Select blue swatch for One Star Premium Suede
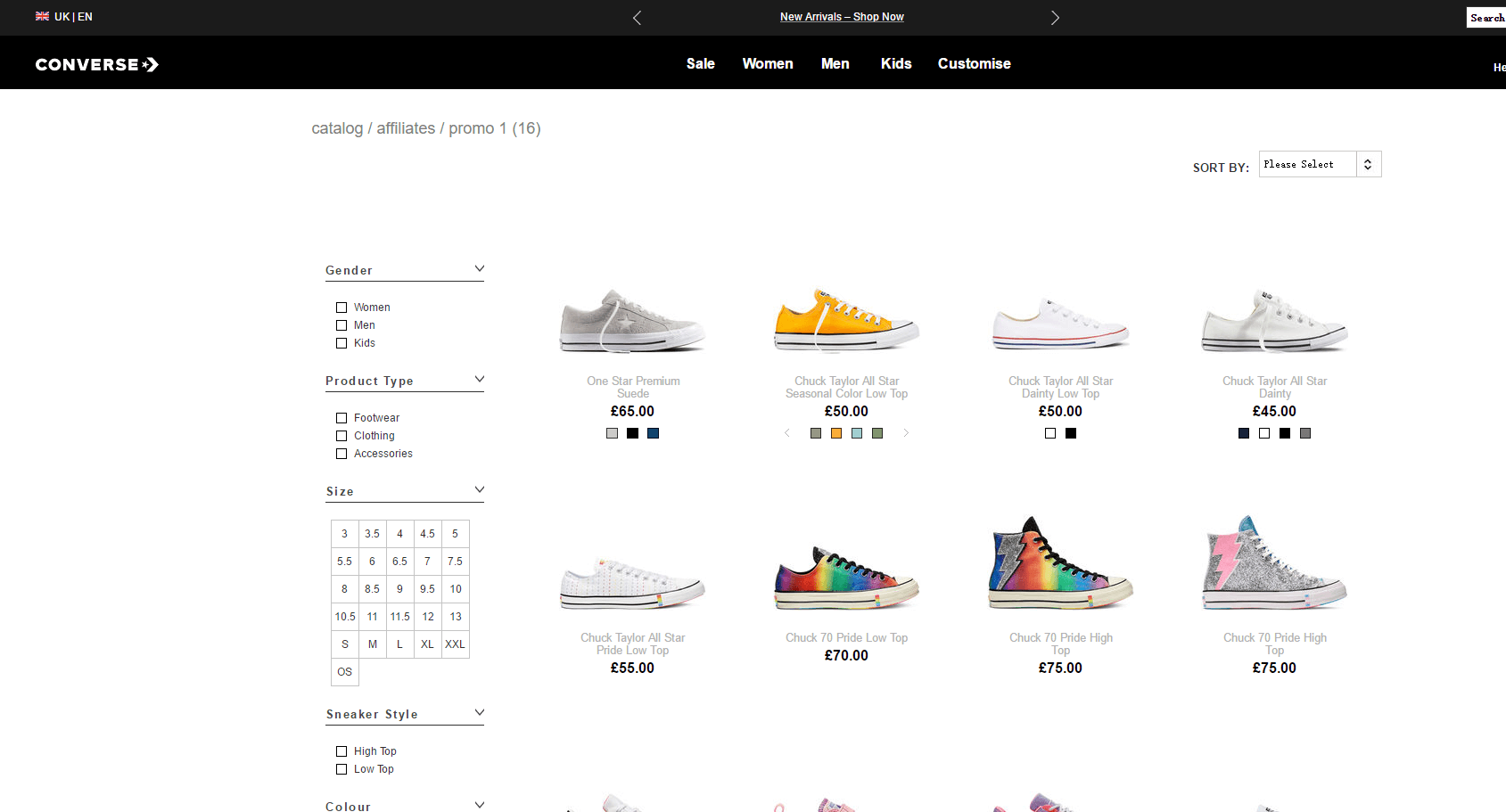 653,433
